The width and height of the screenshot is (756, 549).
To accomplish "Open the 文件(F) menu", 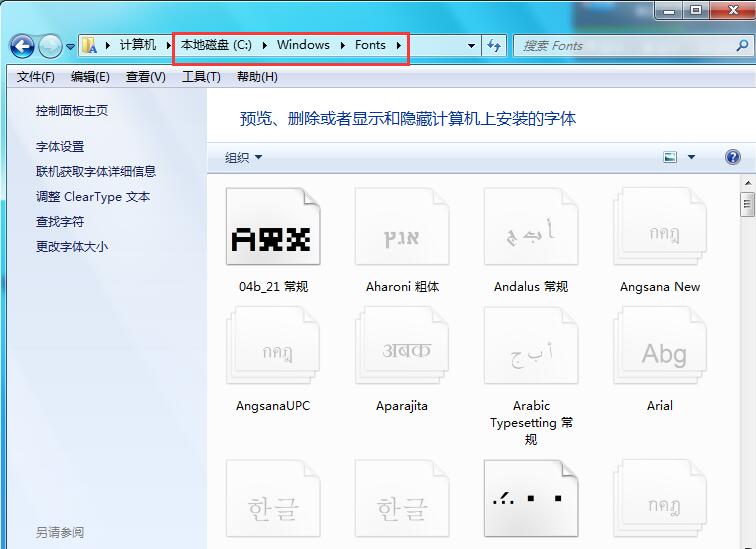I will pyautogui.click(x=36, y=77).
